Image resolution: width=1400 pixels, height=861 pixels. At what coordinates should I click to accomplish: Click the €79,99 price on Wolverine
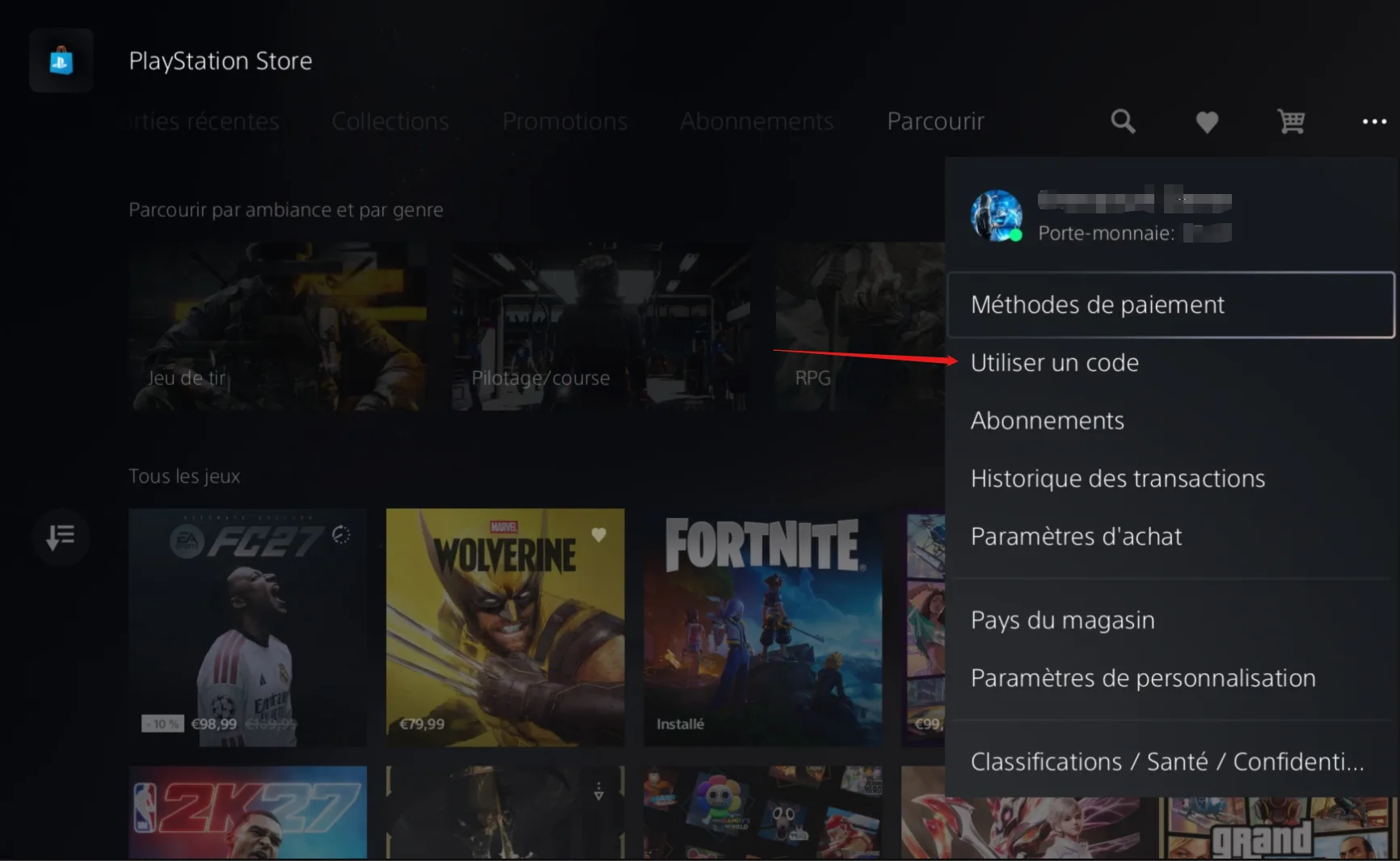pyautogui.click(x=422, y=724)
